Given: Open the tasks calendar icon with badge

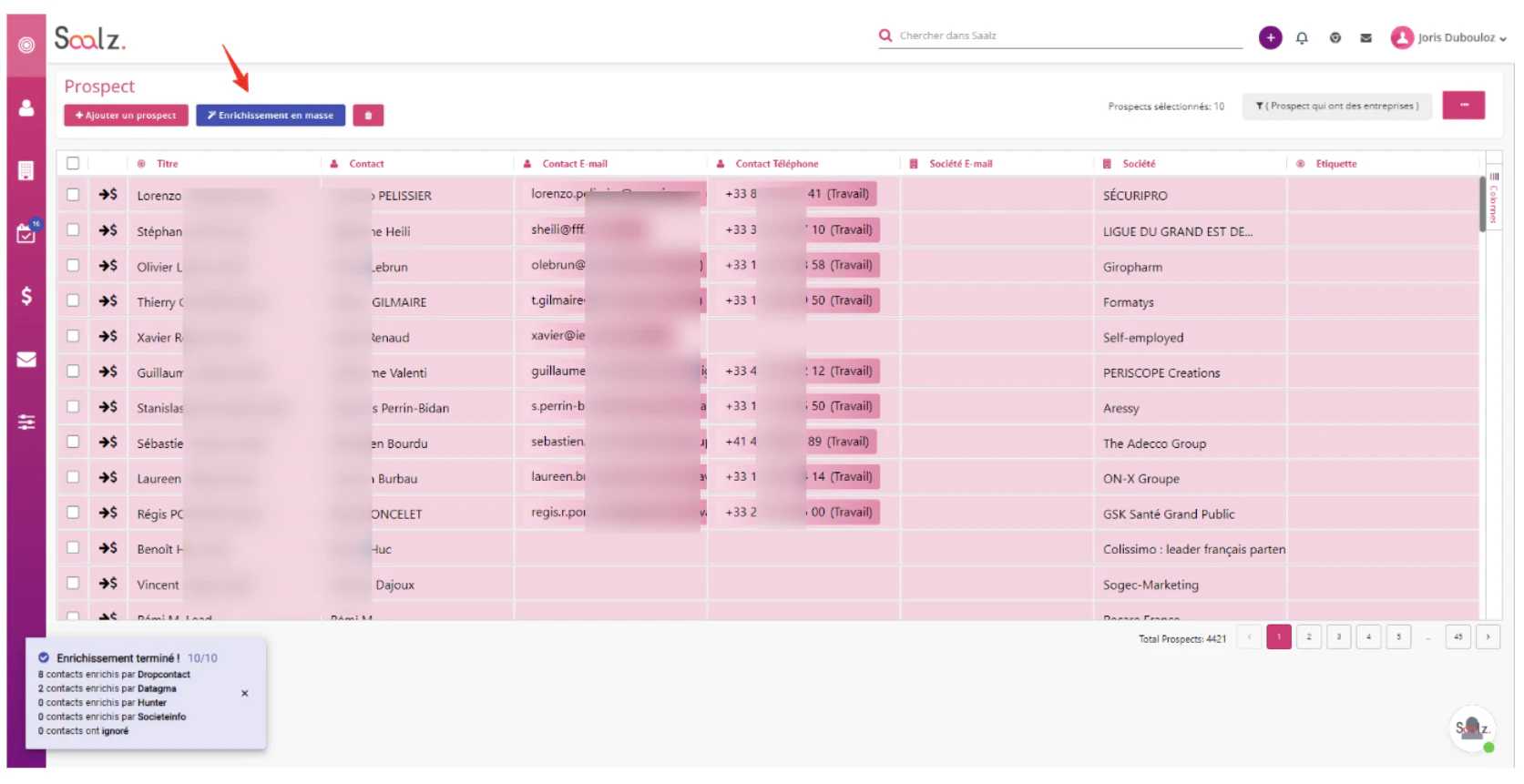Looking at the screenshot, I should [26, 233].
